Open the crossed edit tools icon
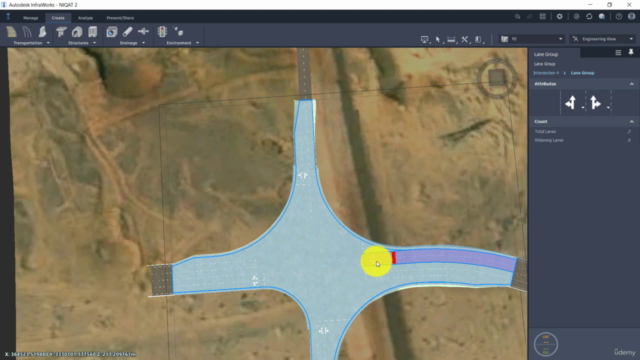 [x=464, y=40]
